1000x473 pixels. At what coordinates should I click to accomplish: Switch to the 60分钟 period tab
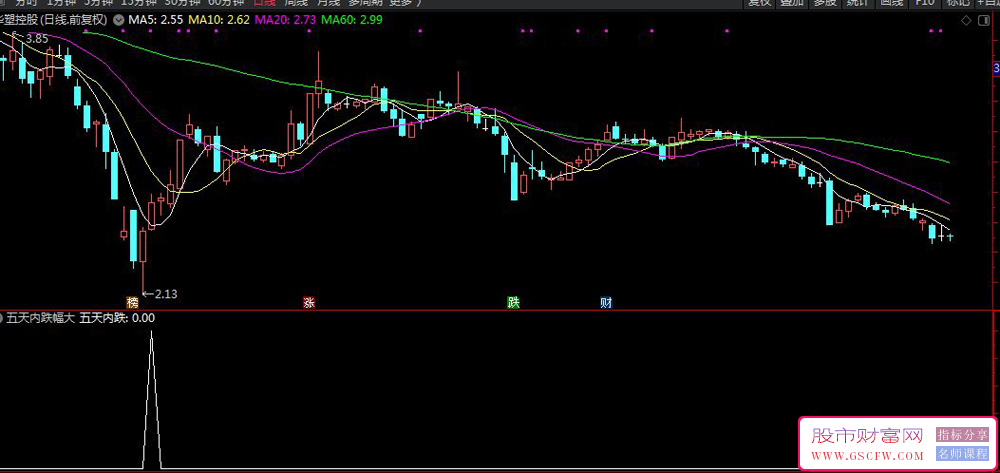point(226,3)
